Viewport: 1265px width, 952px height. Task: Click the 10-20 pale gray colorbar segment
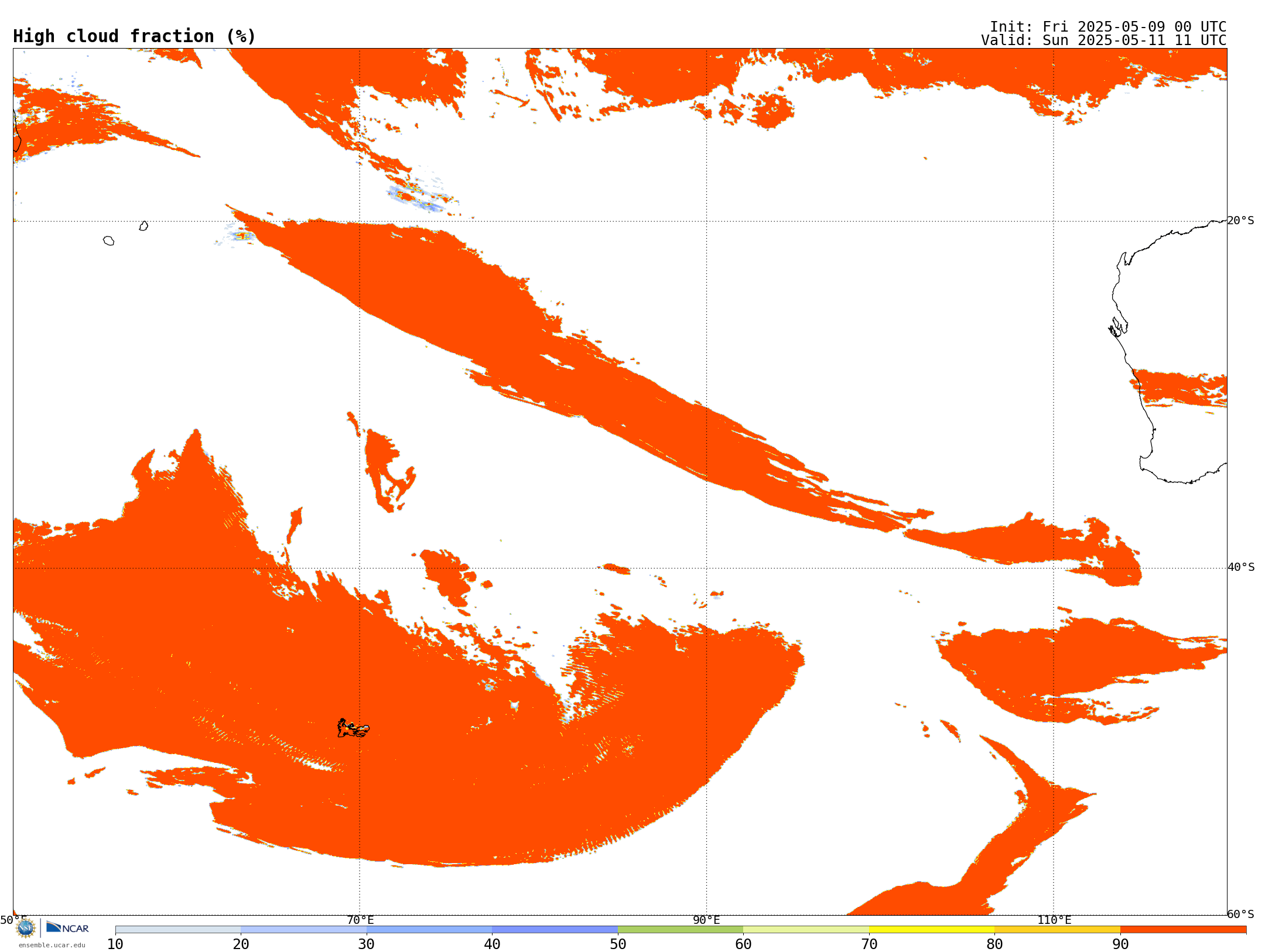point(178,930)
